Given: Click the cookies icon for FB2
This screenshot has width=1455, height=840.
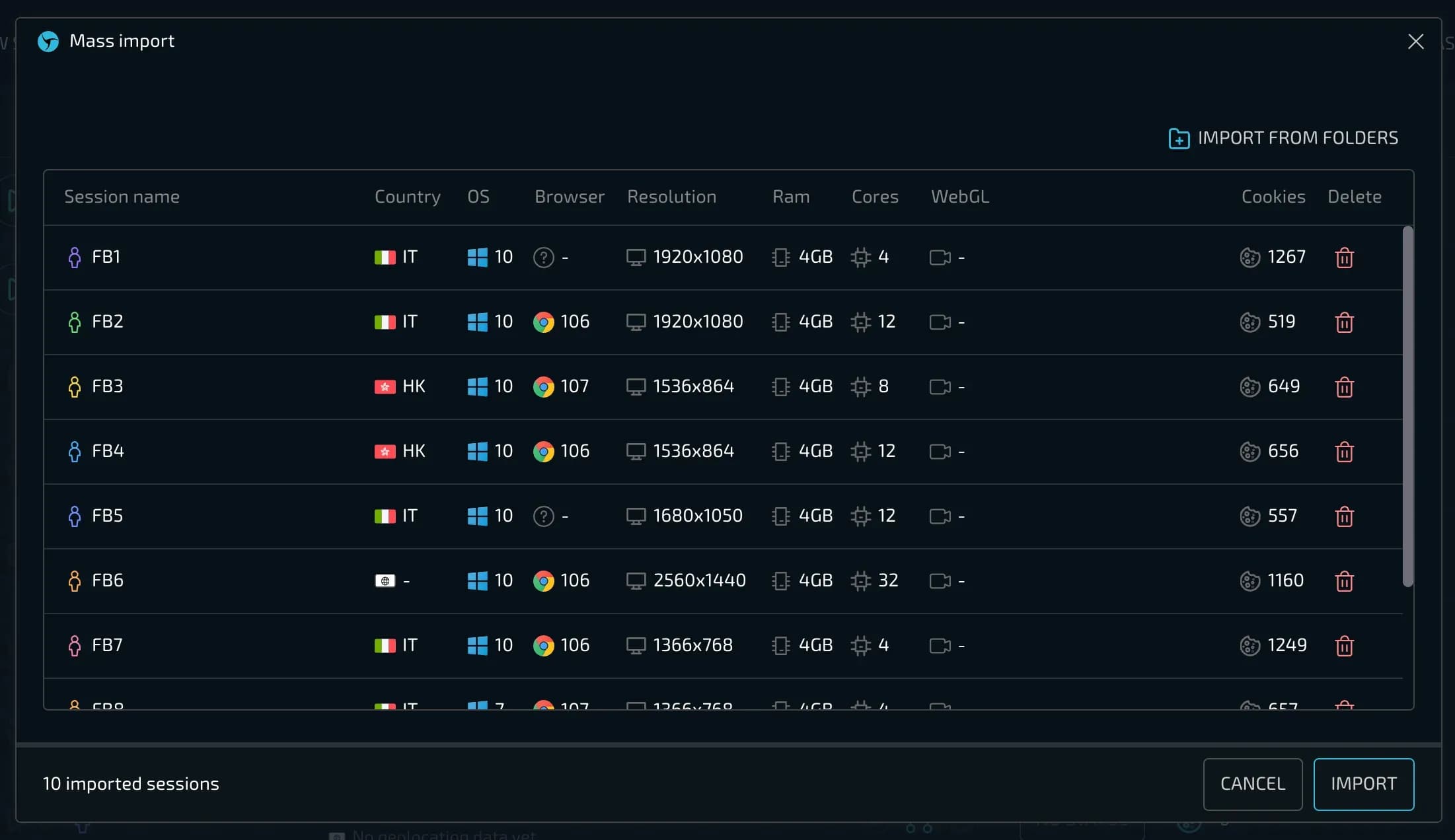Looking at the screenshot, I should click(1250, 322).
